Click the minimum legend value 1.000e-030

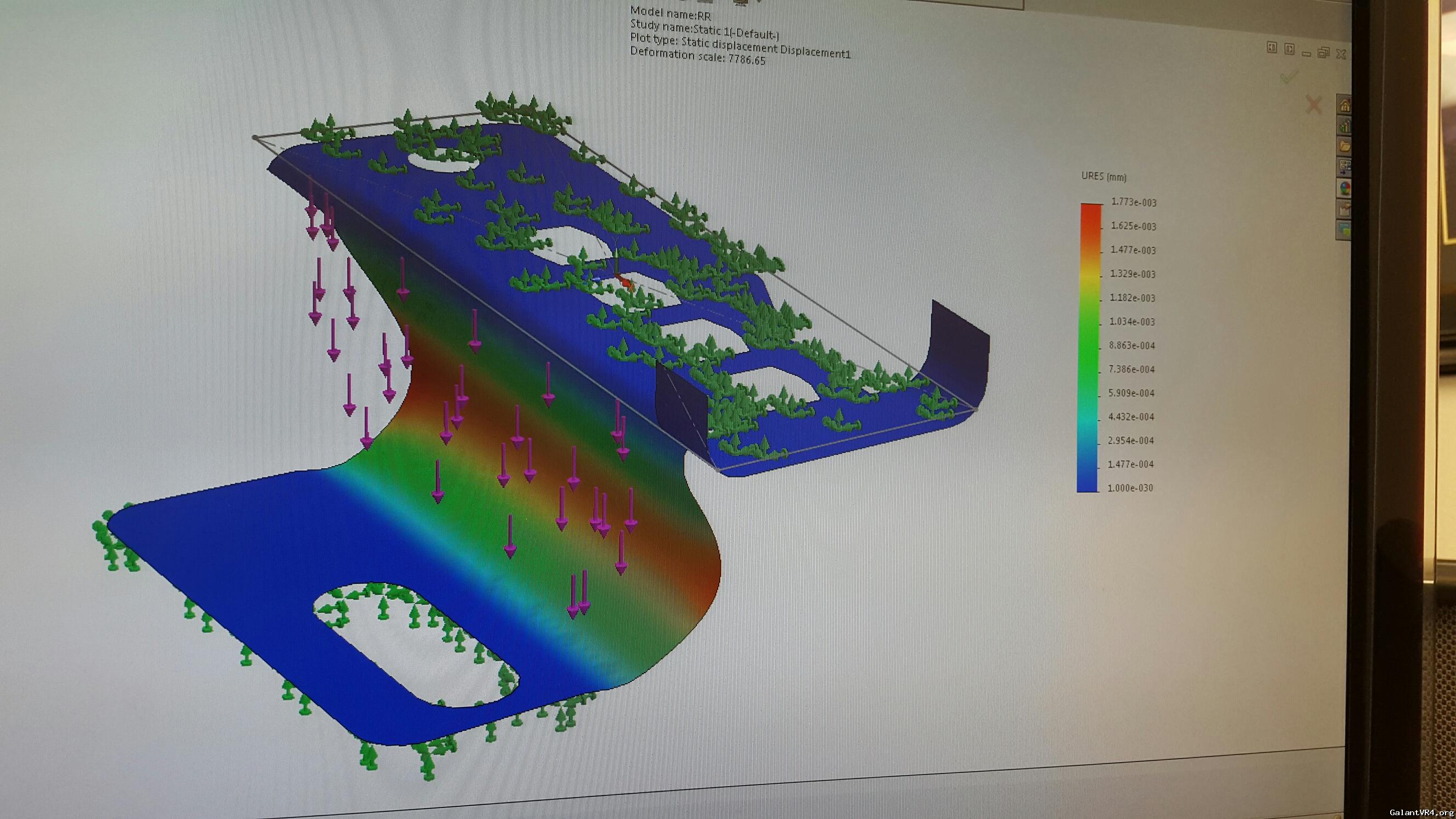point(1130,488)
